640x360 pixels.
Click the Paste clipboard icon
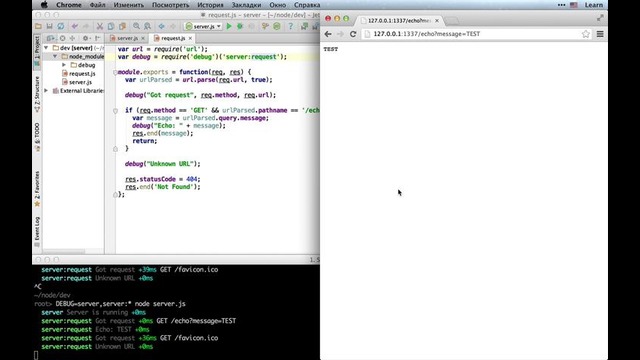(122, 26)
